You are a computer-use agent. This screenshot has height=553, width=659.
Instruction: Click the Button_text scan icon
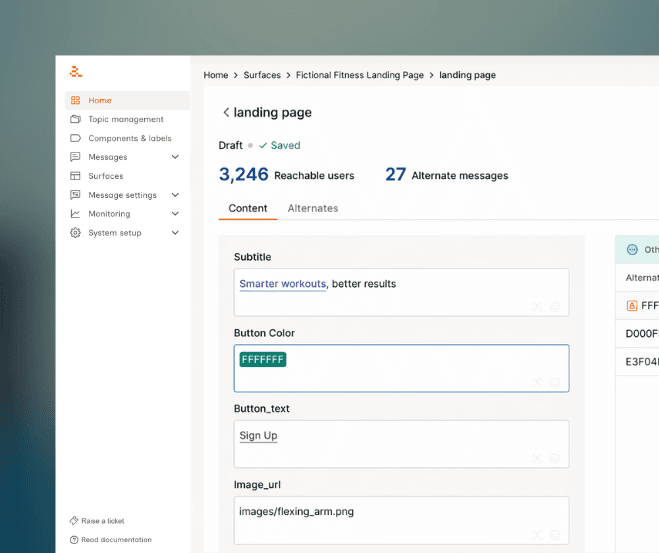(537, 458)
